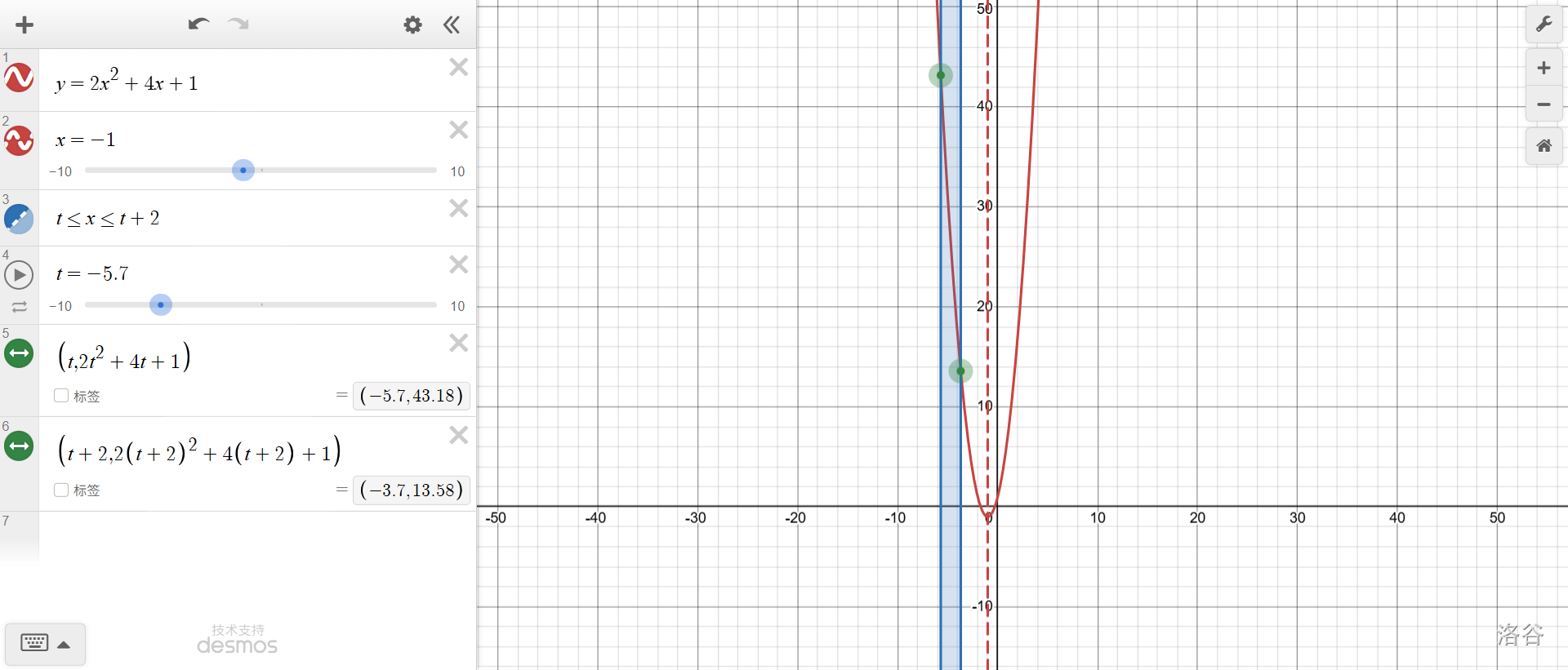This screenshot has width=1568, height=670.
Task: Enable label checkbox for point (t, 2t²+4t+1)
Action: coord(61,396)
